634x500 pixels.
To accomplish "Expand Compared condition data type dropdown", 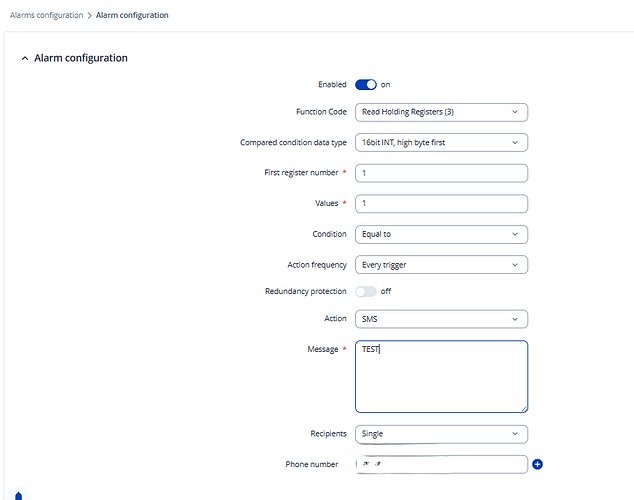I will coord(441,143).
